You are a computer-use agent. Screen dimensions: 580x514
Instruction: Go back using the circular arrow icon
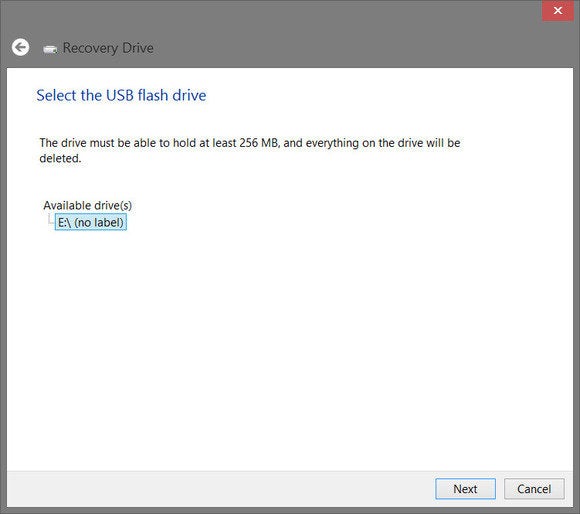coord(20,47)
